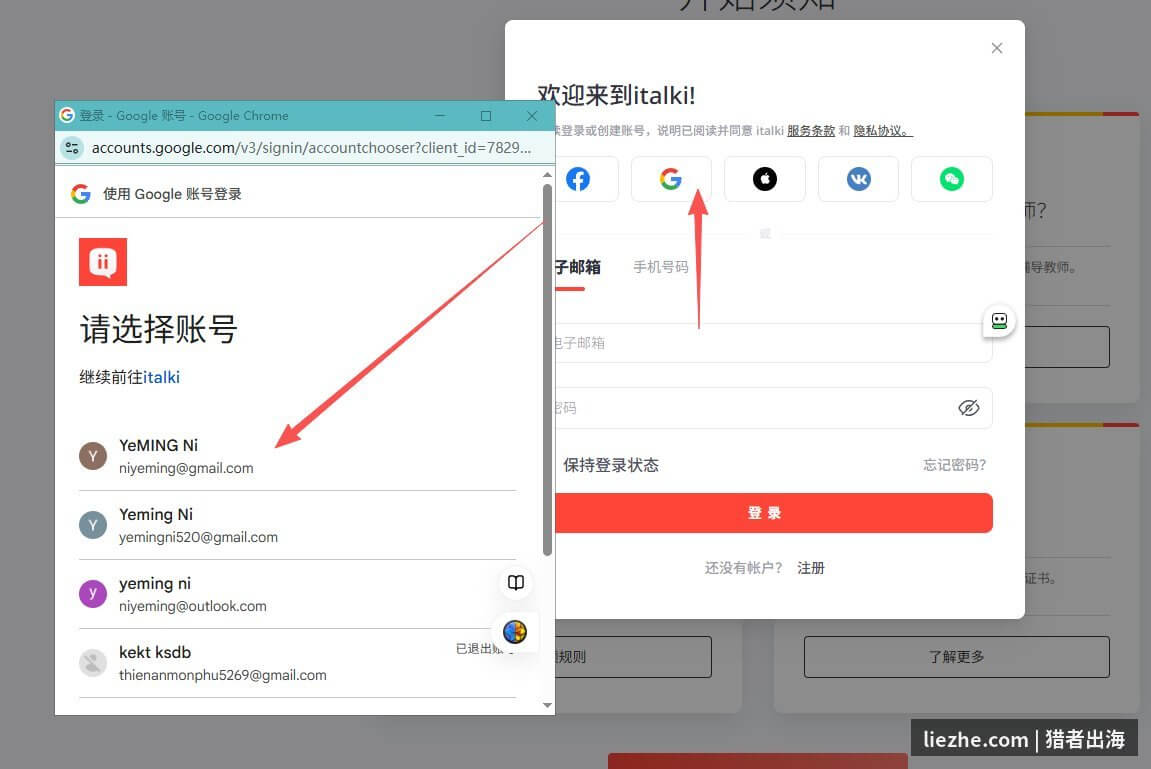Viewport: 1151px width, 769px height.
Task: Switch to the email (邮箱) tab
Action: [578, 267]
